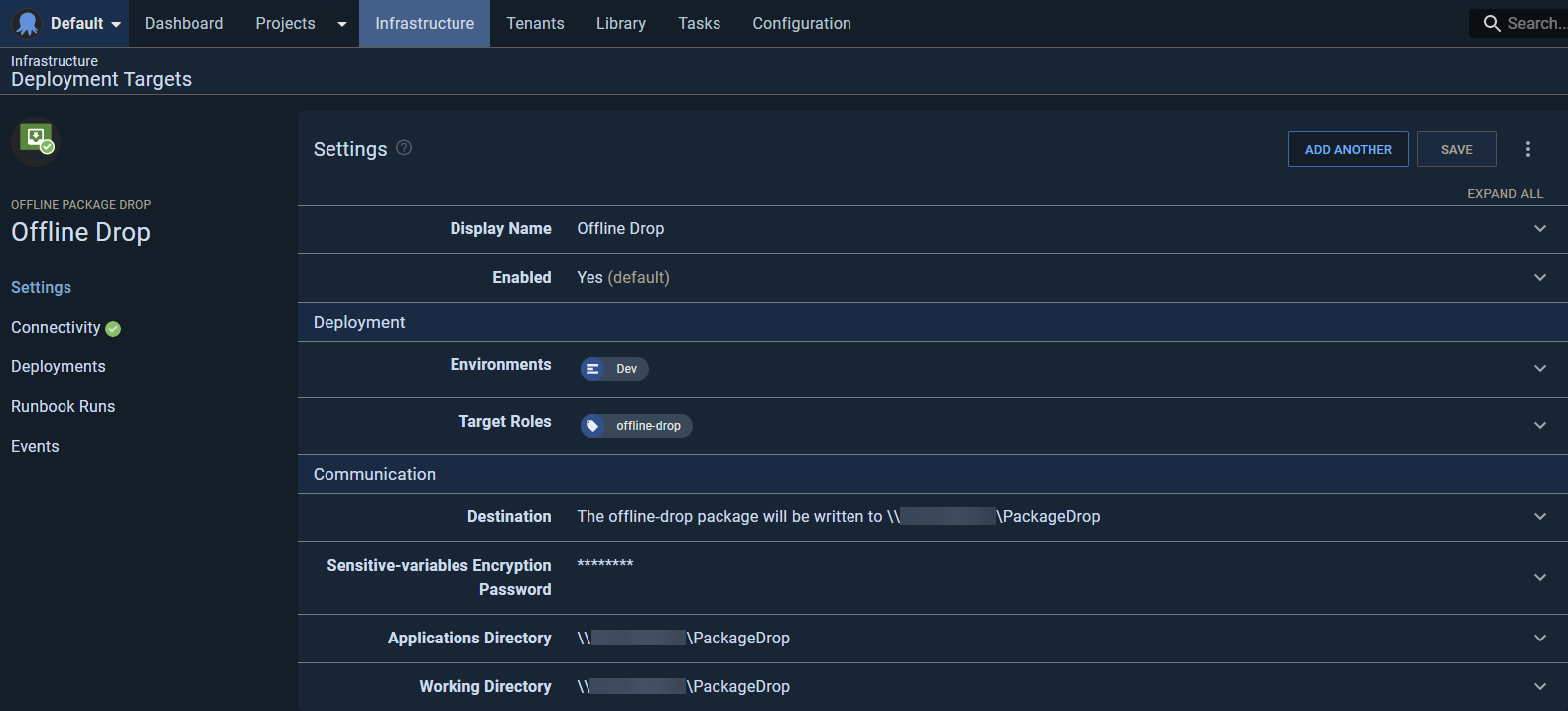1568x711 pixels.
Task: Go to Tenants
Action: click(535, 23)
